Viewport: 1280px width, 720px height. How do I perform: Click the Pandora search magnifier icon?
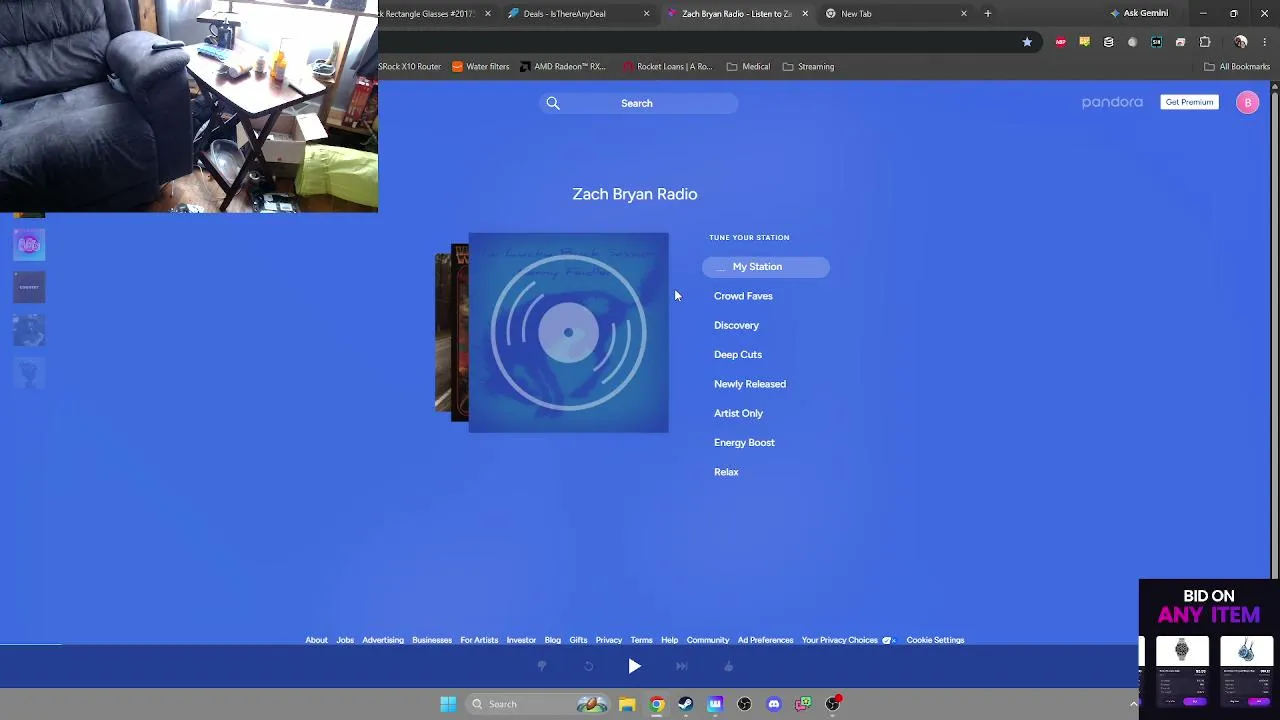coord(553,103)
